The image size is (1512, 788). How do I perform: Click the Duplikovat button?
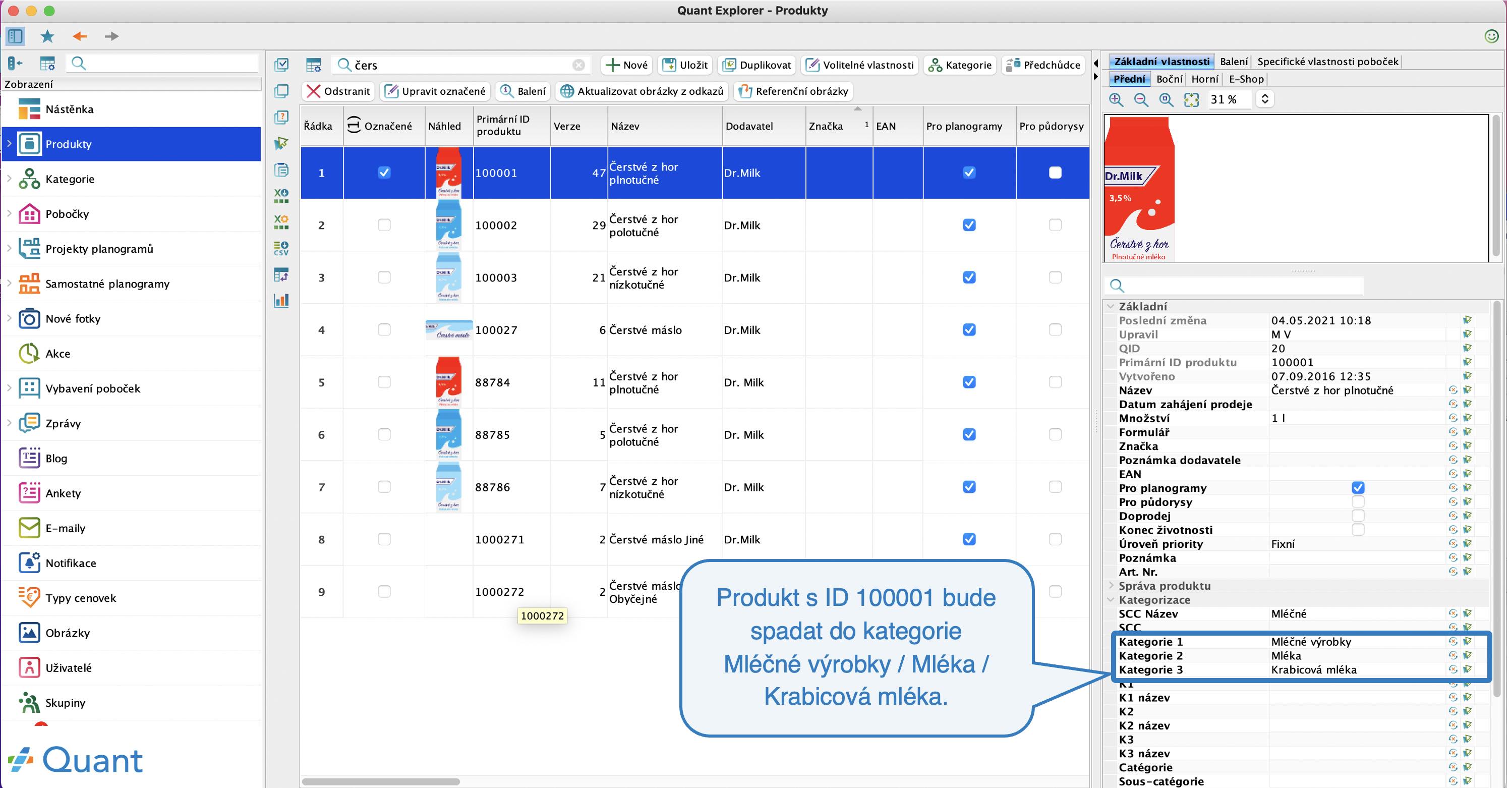757,65
